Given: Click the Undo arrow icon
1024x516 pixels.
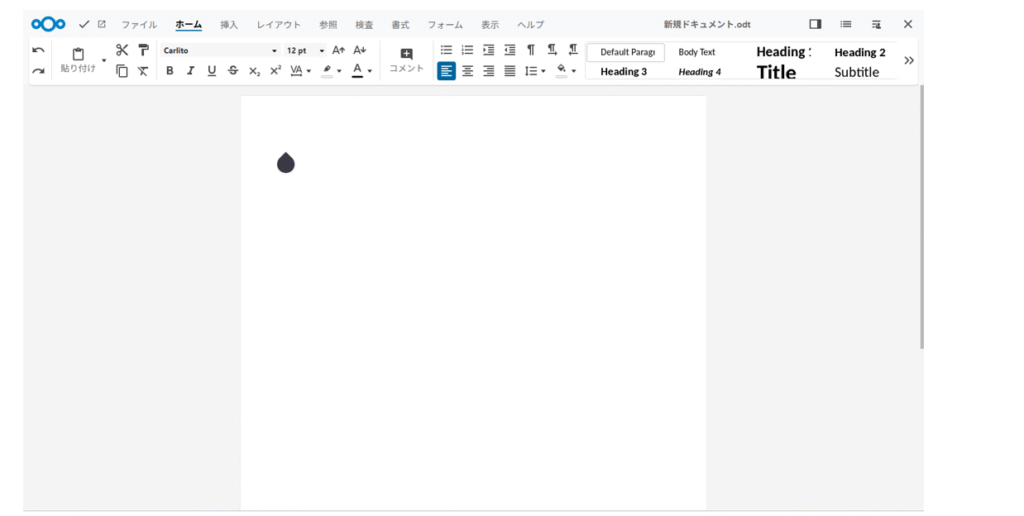Looking at the screenshot, I should click(38, 50).
